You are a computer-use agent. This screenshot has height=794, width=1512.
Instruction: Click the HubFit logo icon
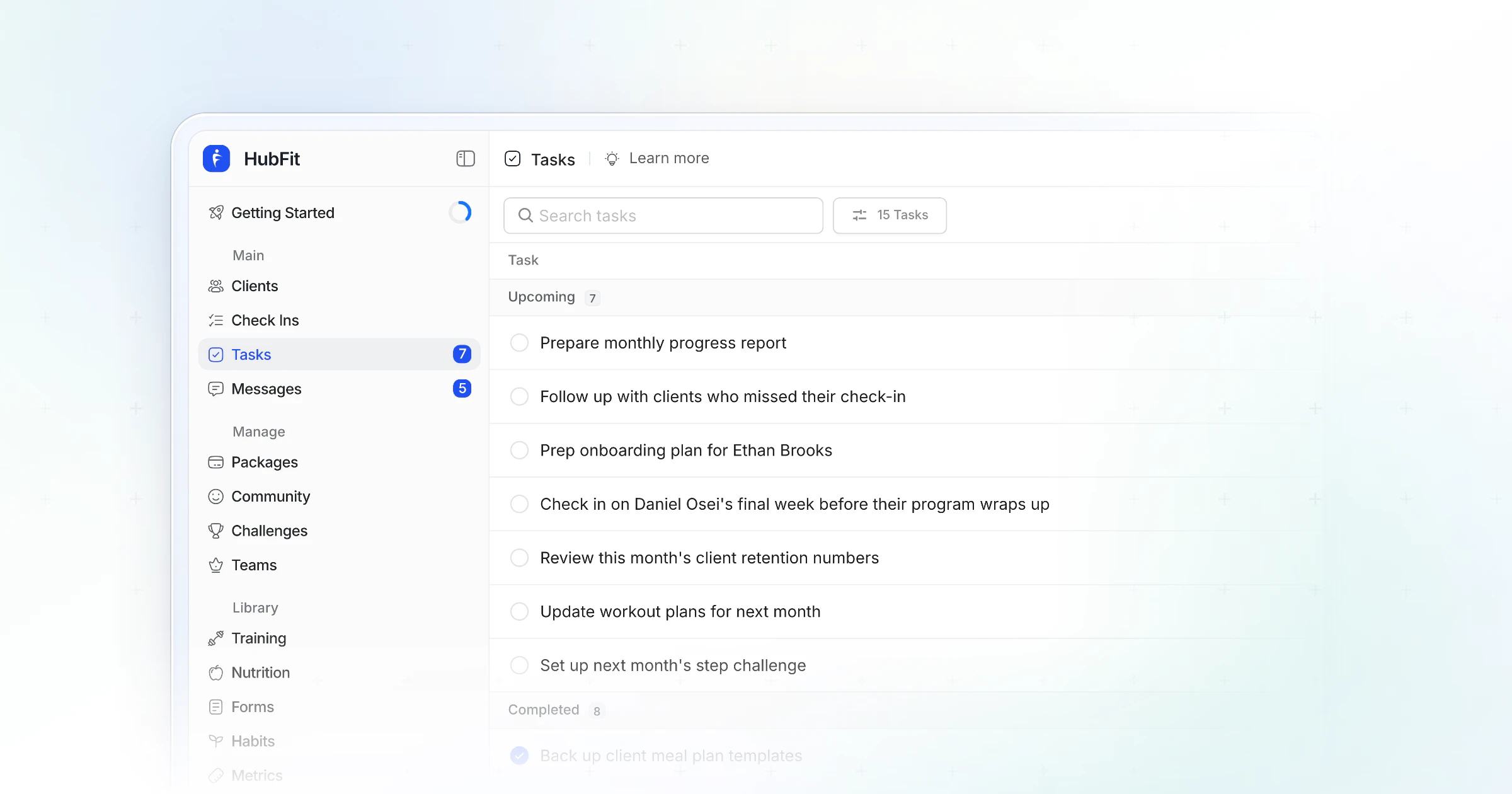click(216, 159)
